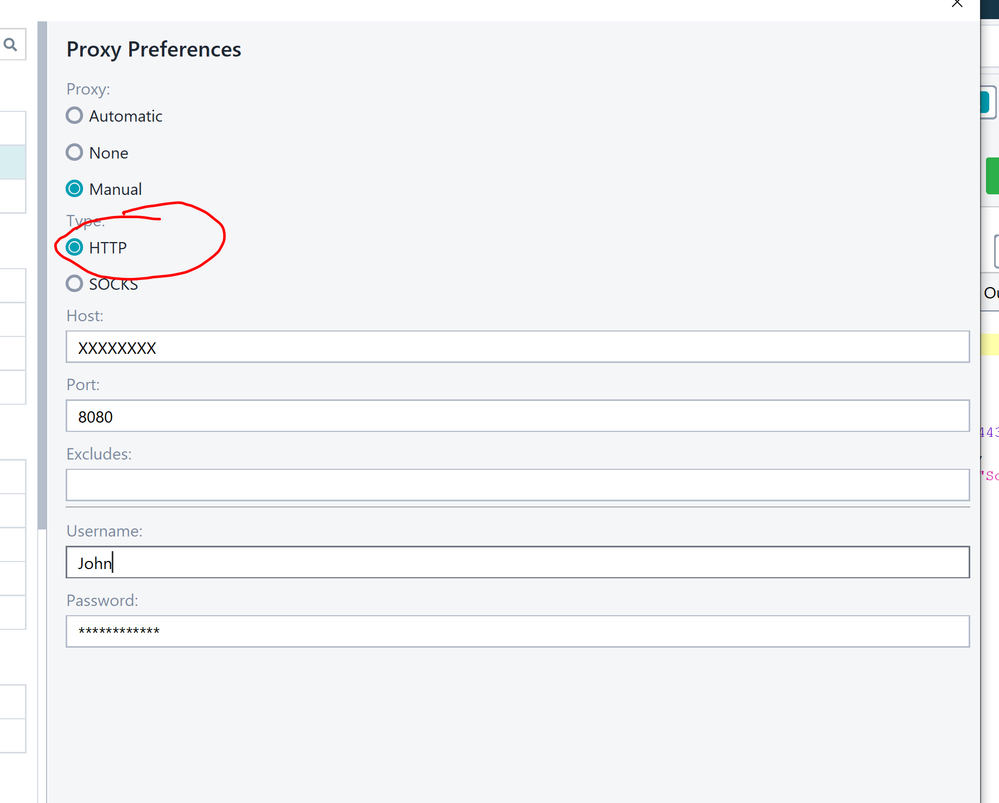The width and height of the screenshot is (999, 803).
Task: Click the search magnifier icon
Action: [x=10, y=45]
